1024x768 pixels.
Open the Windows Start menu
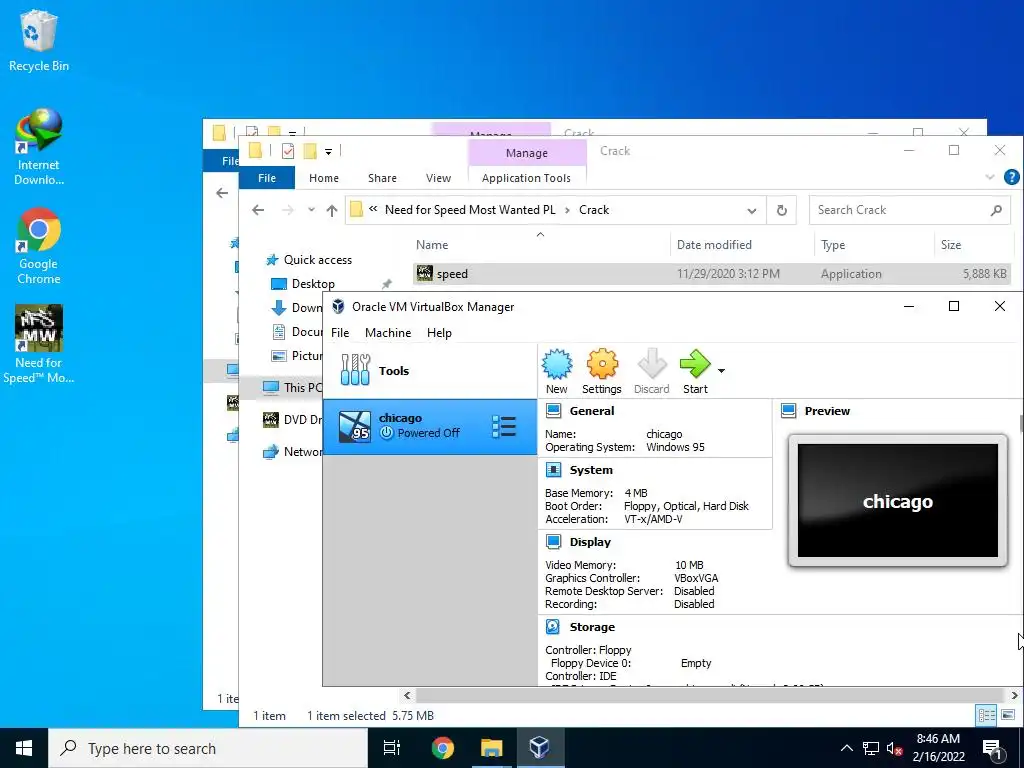pos(24,748)
